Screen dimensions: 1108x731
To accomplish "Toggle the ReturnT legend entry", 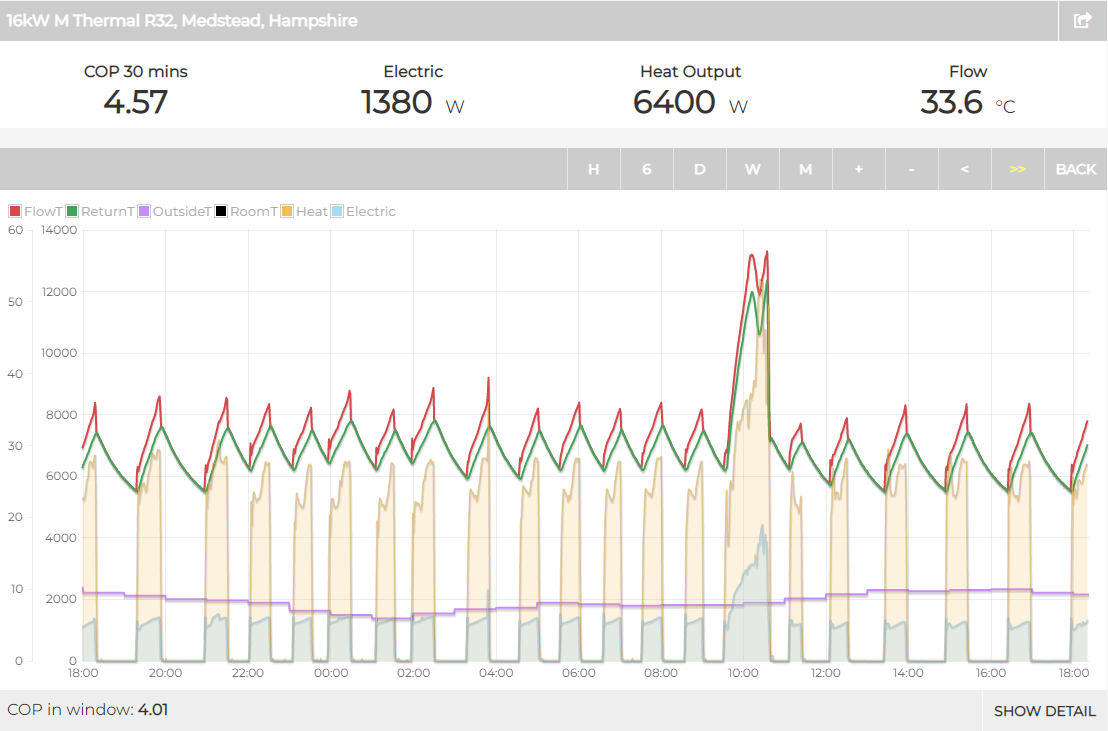I will coord(100,211).
